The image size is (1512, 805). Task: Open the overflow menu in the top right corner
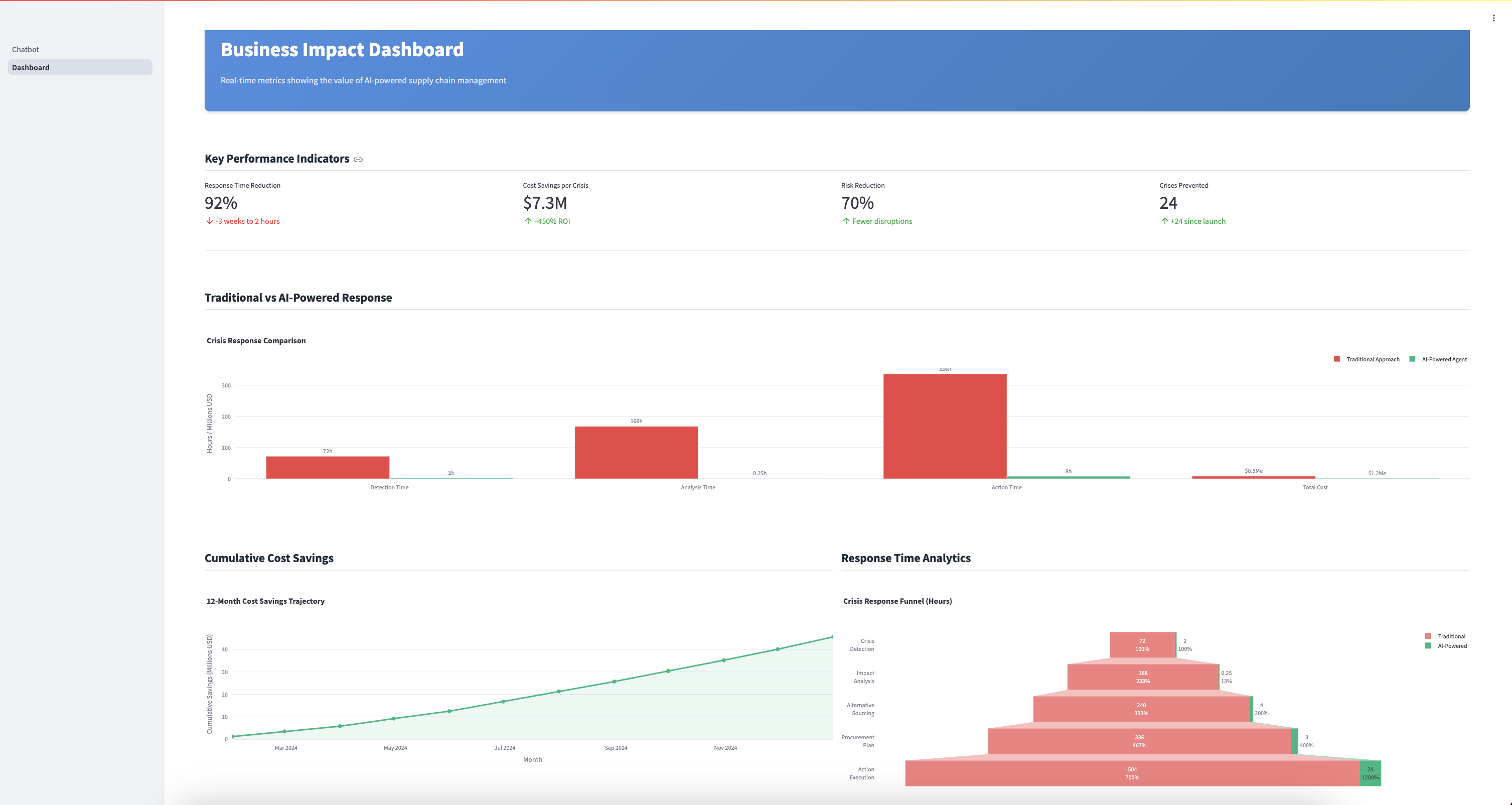point(1494,17)
